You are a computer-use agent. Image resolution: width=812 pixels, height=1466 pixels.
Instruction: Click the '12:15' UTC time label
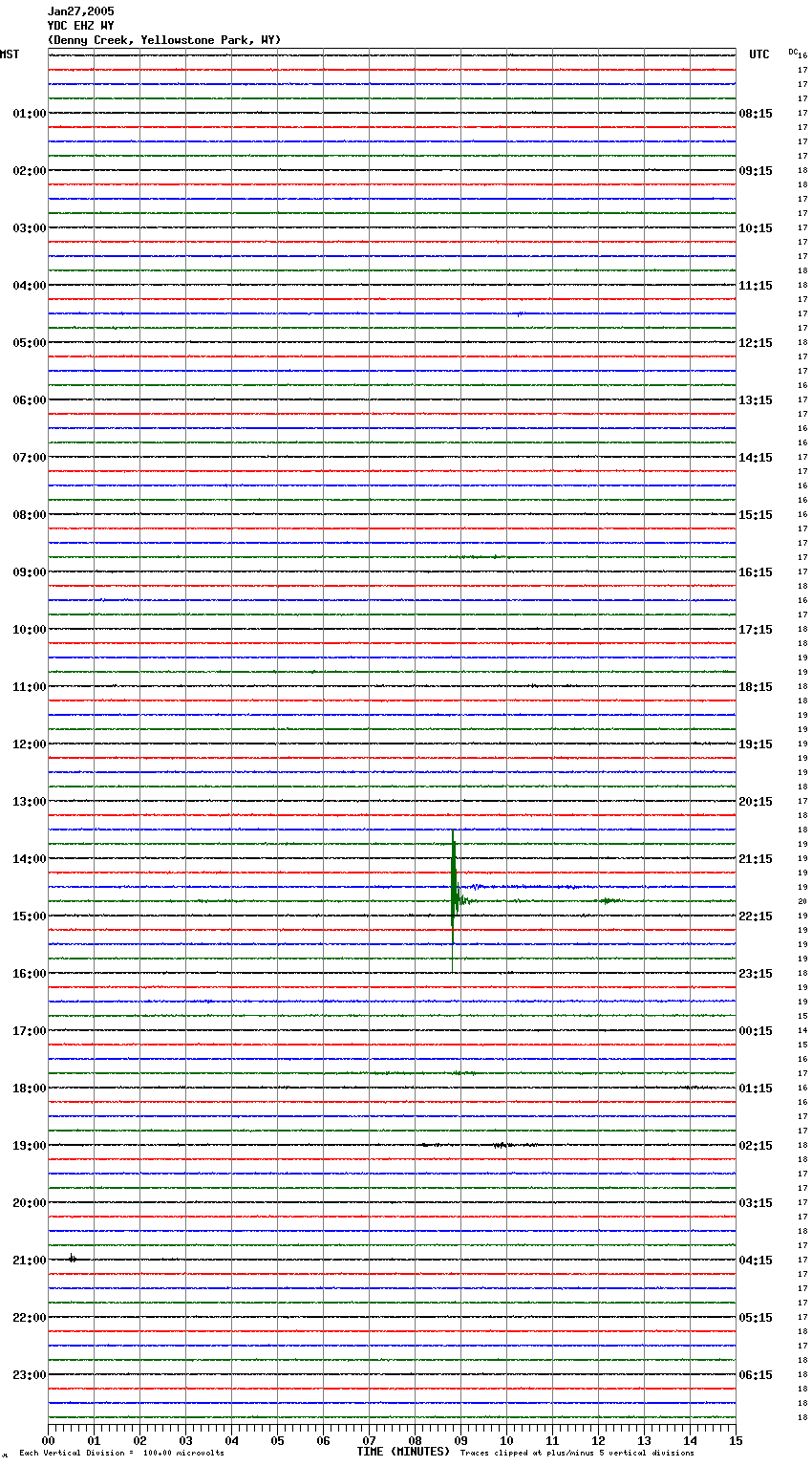click(756, 343)
